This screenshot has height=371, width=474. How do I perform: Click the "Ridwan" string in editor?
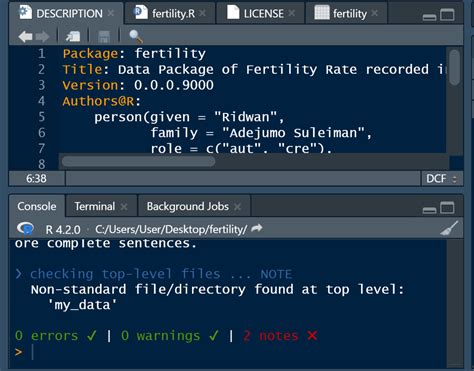(x=245, y=117)
